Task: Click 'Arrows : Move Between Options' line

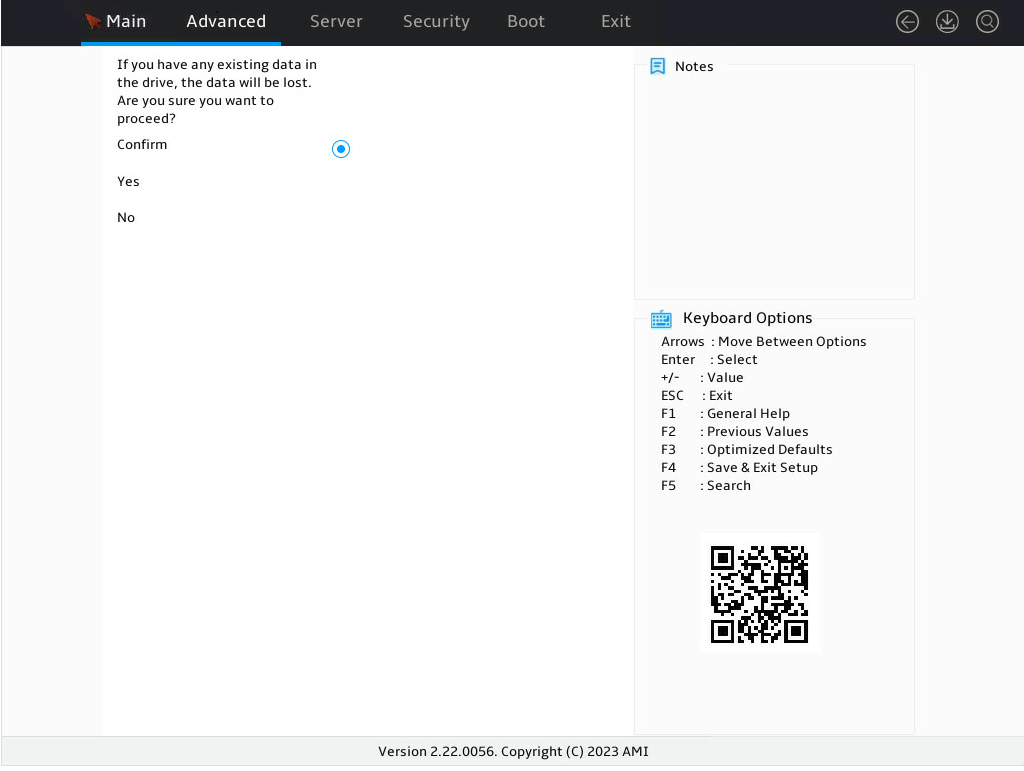Action: pos(763,341)
